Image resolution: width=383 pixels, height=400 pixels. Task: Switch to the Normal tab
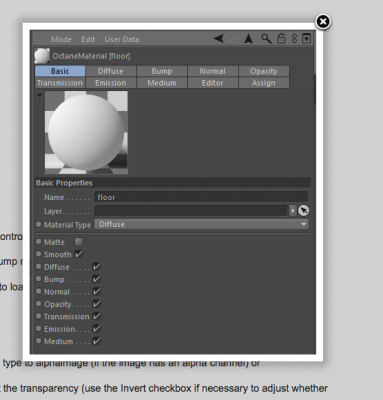(x=213, y=71)
